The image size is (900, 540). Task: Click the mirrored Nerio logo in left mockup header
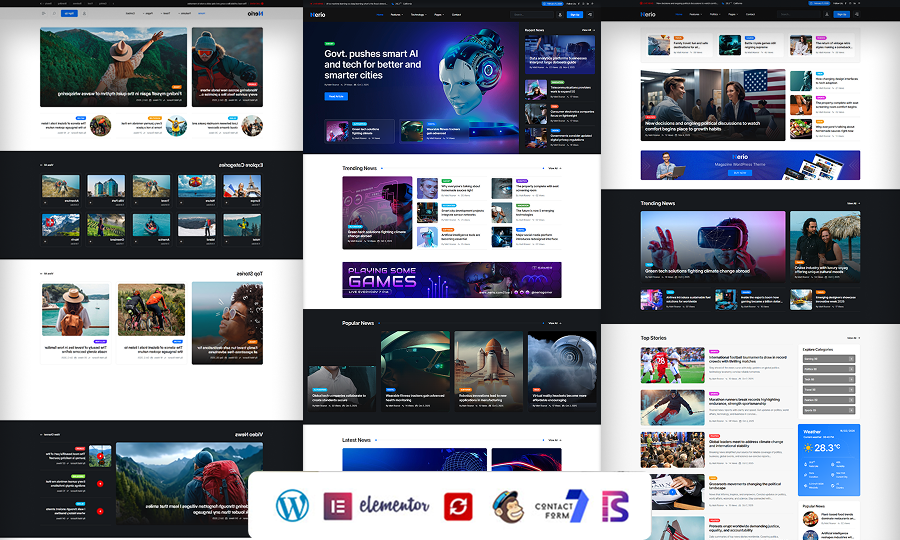255,13
